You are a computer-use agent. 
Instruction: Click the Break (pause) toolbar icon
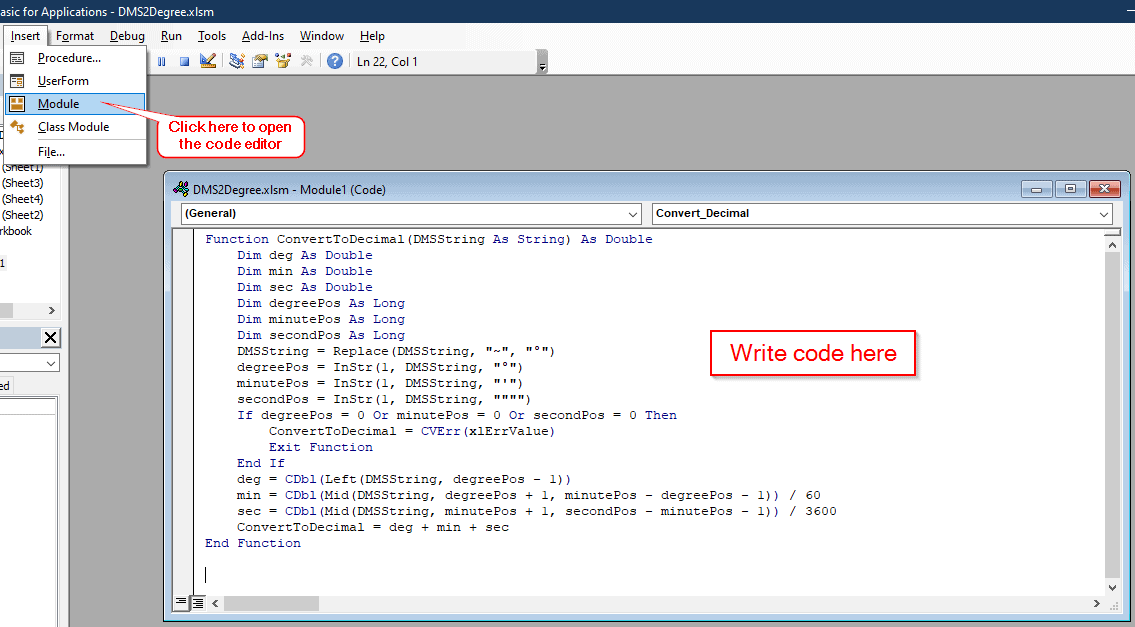[162, 62]
